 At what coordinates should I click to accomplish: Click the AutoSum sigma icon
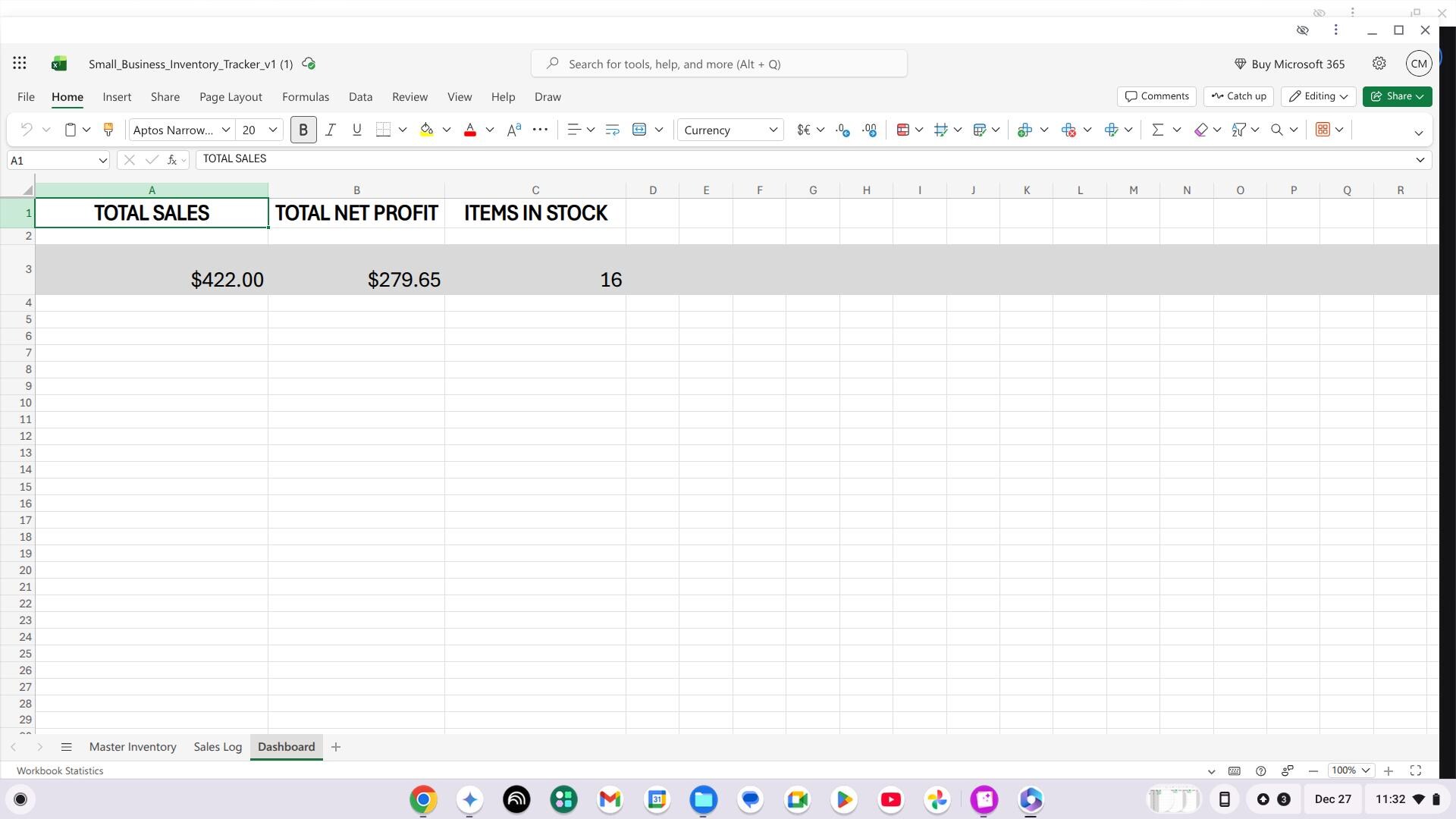(1157, 130)
